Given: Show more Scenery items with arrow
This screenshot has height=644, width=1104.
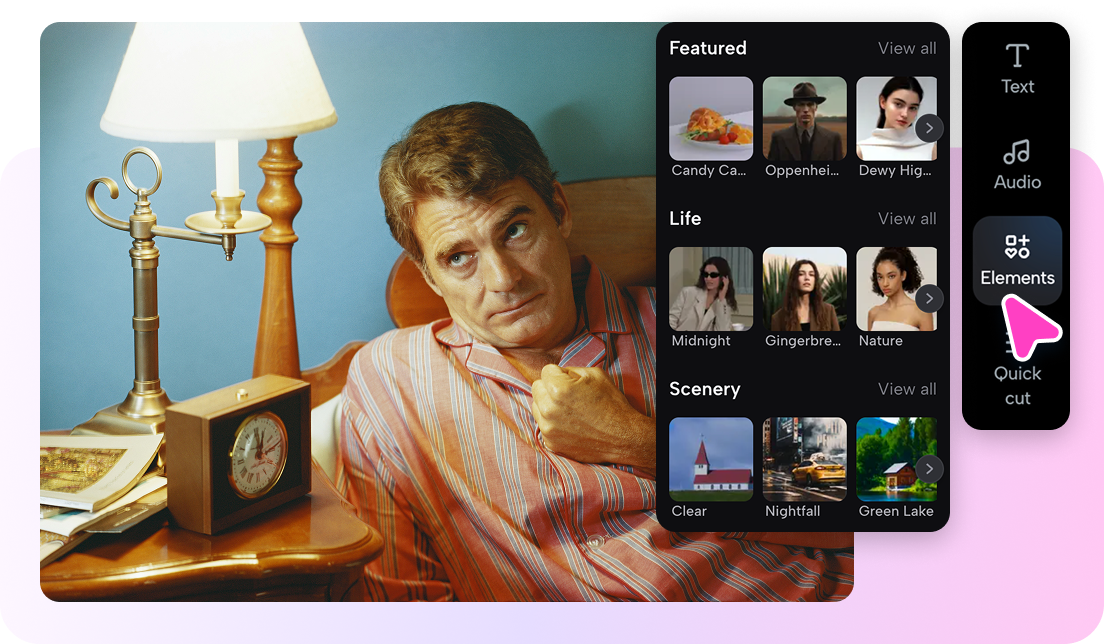Looking at the screenshot, I should click(x=929, y=469).
